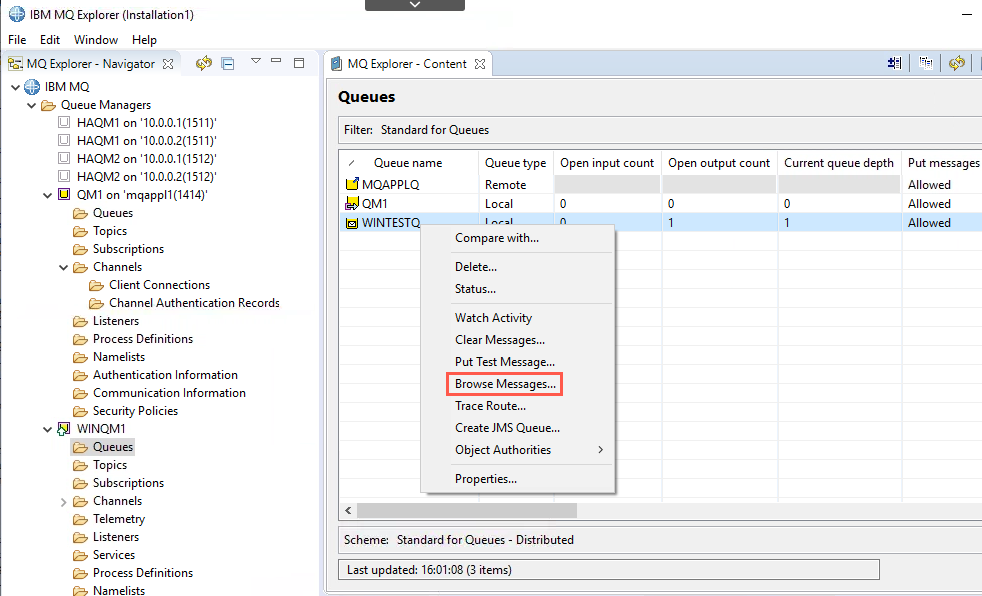Click the Services folder icon under WINQM1
Screen dimensions: 982x596
(80, 555)
